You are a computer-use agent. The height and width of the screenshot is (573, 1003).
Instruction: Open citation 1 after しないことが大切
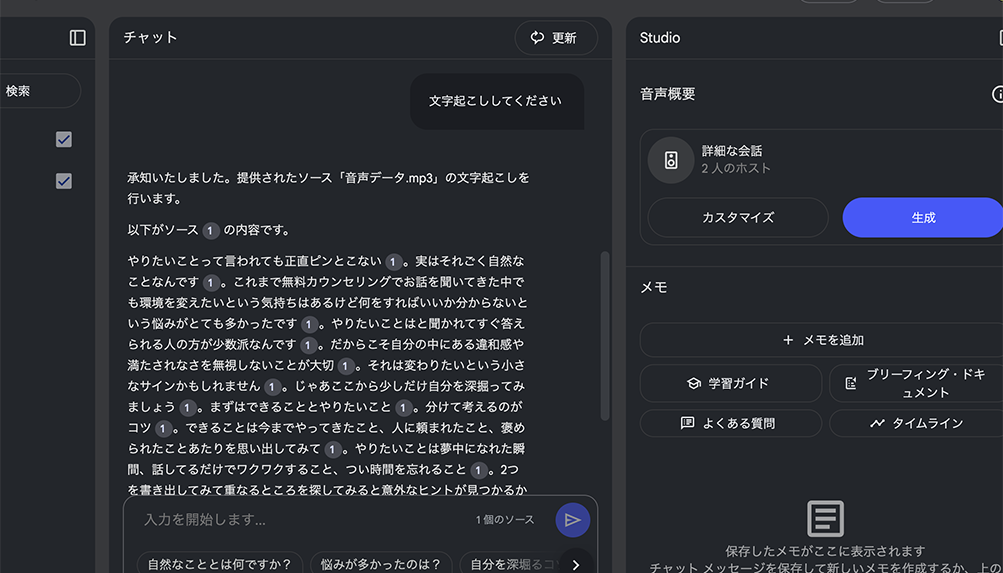coord(346,366)
